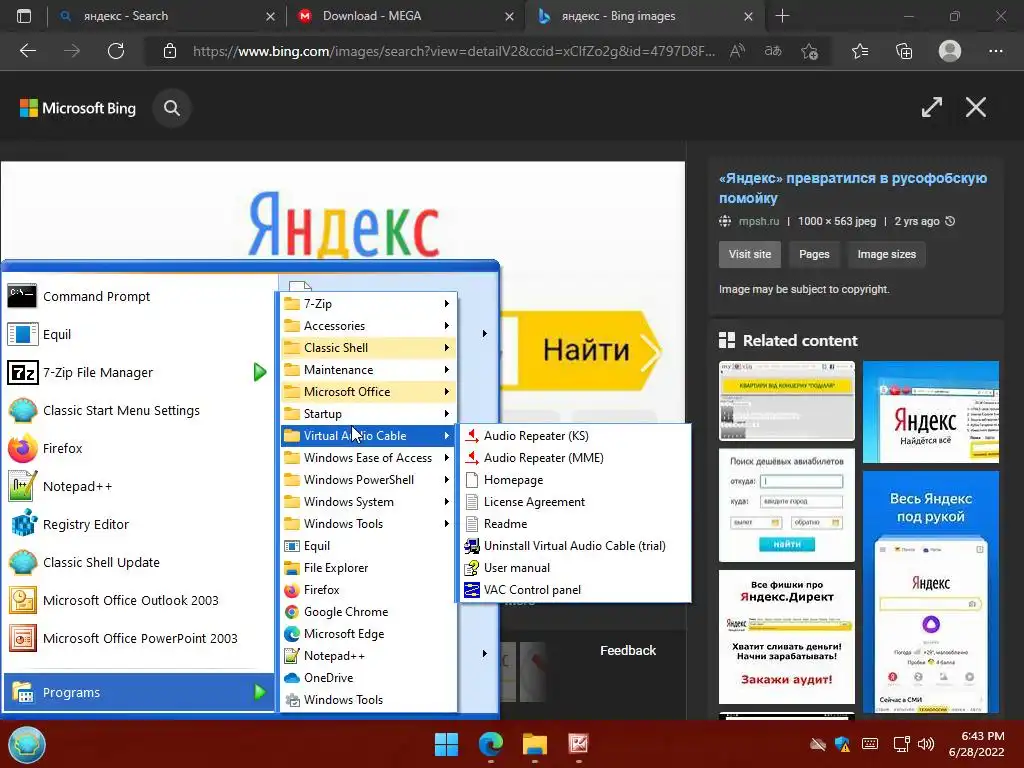Image resolution: width=1024 pixels, height=768 pixels.
Task: Open the Яндекс.Директ related thumbnail
Action: (x=786, y=637)
